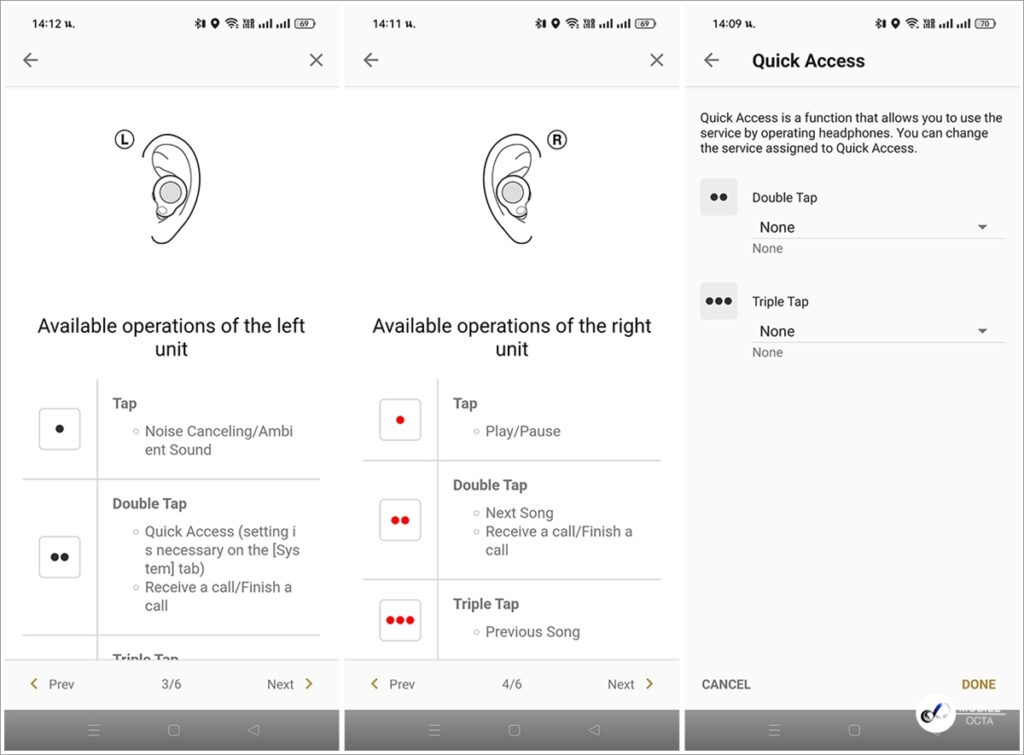Close the left unit operations guide
This screenshot has width=1024, height=755.
click(x=316, y=60)
